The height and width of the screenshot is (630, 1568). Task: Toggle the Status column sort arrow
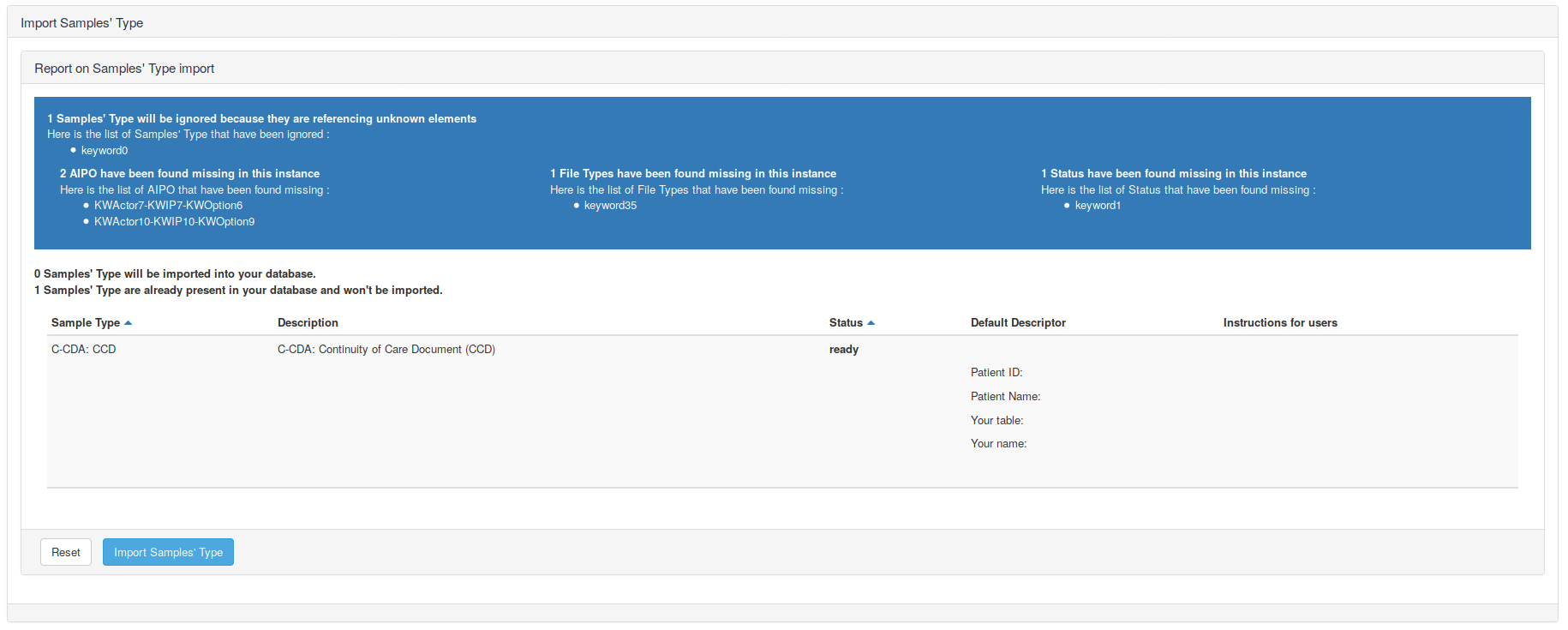871,323
